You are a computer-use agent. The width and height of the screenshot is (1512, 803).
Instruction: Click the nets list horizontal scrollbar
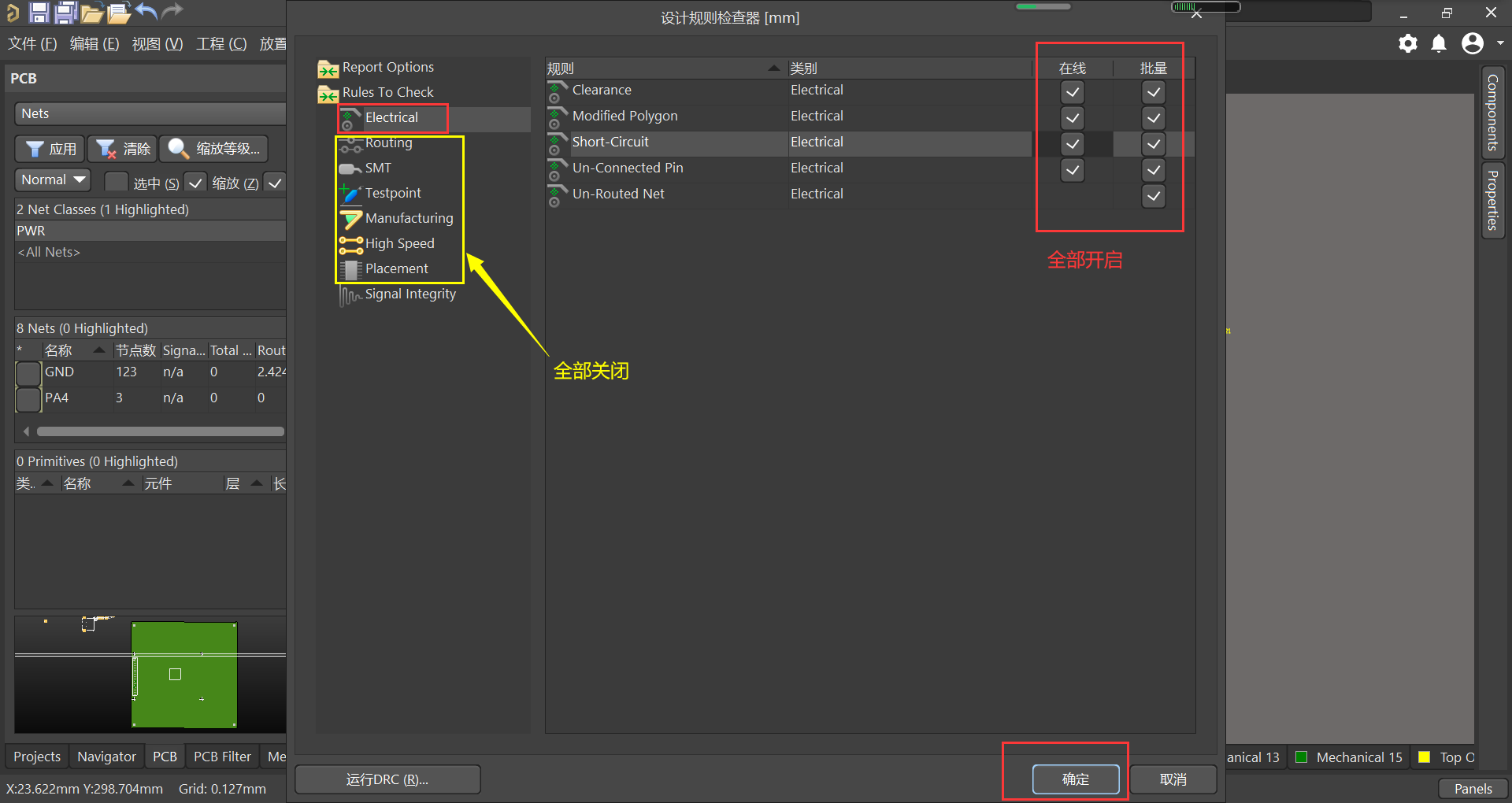(x=160, y=431)
